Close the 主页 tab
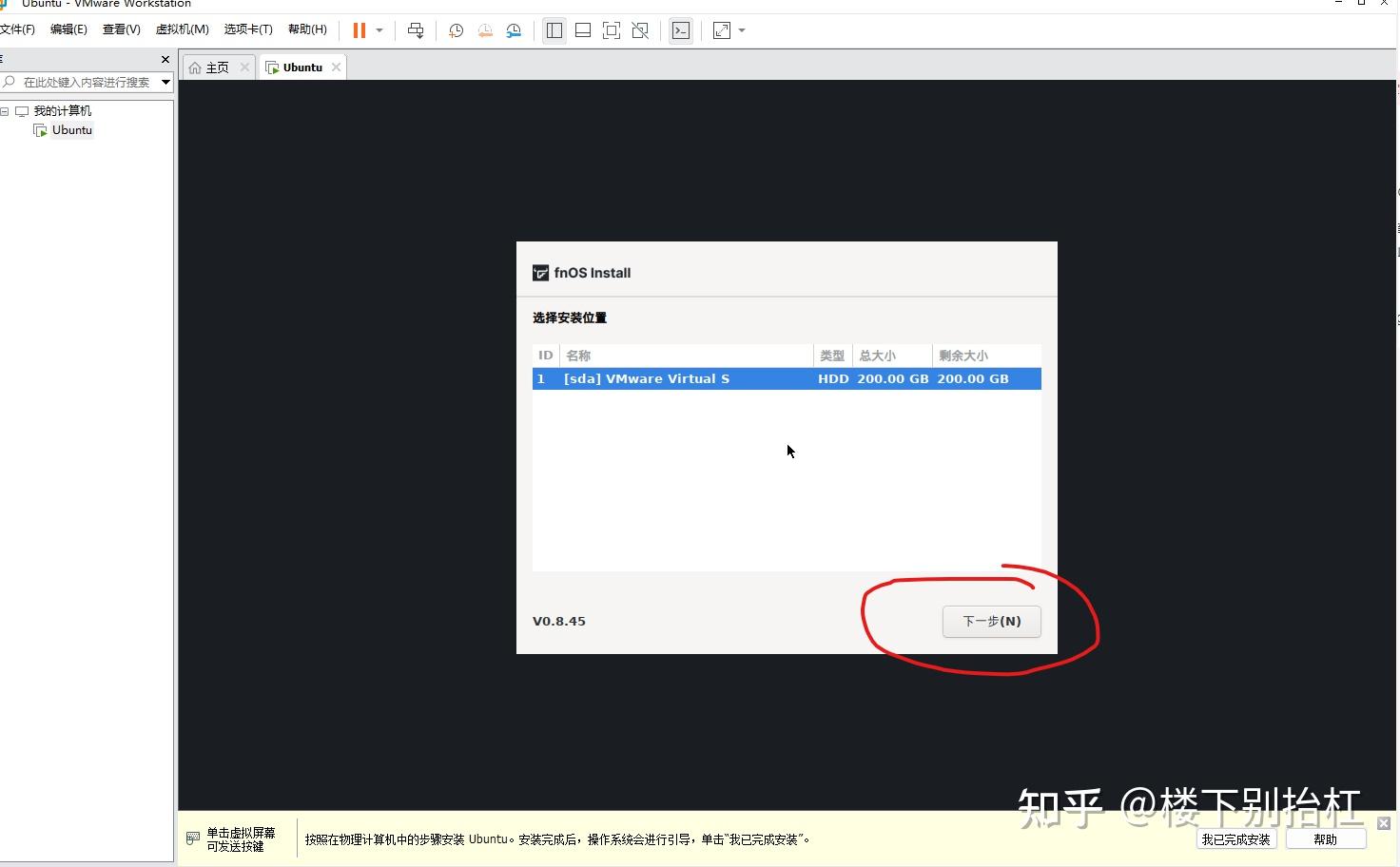The width and height of the screenshot is (1400, 867). (244, 67)
